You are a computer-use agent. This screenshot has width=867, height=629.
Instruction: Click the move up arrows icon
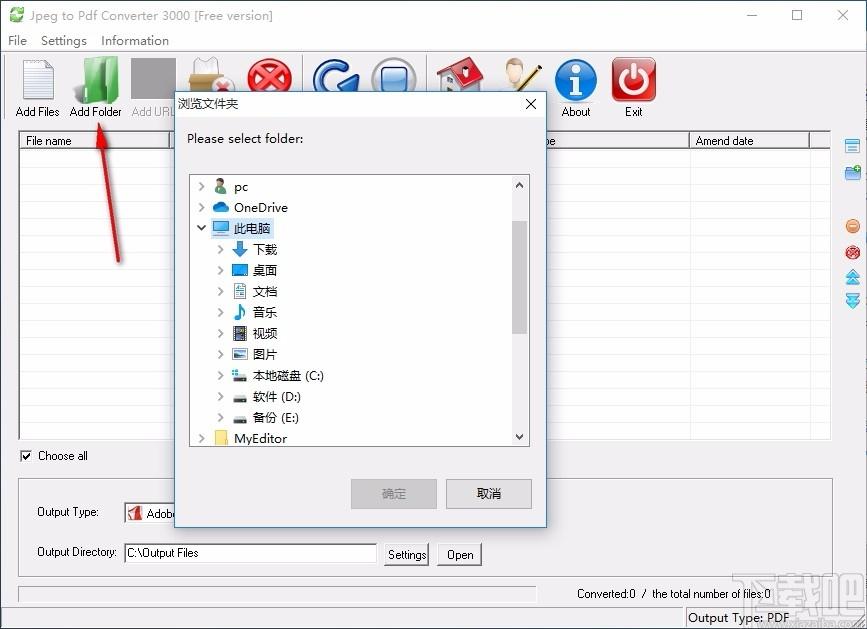[x=853, y=277]
